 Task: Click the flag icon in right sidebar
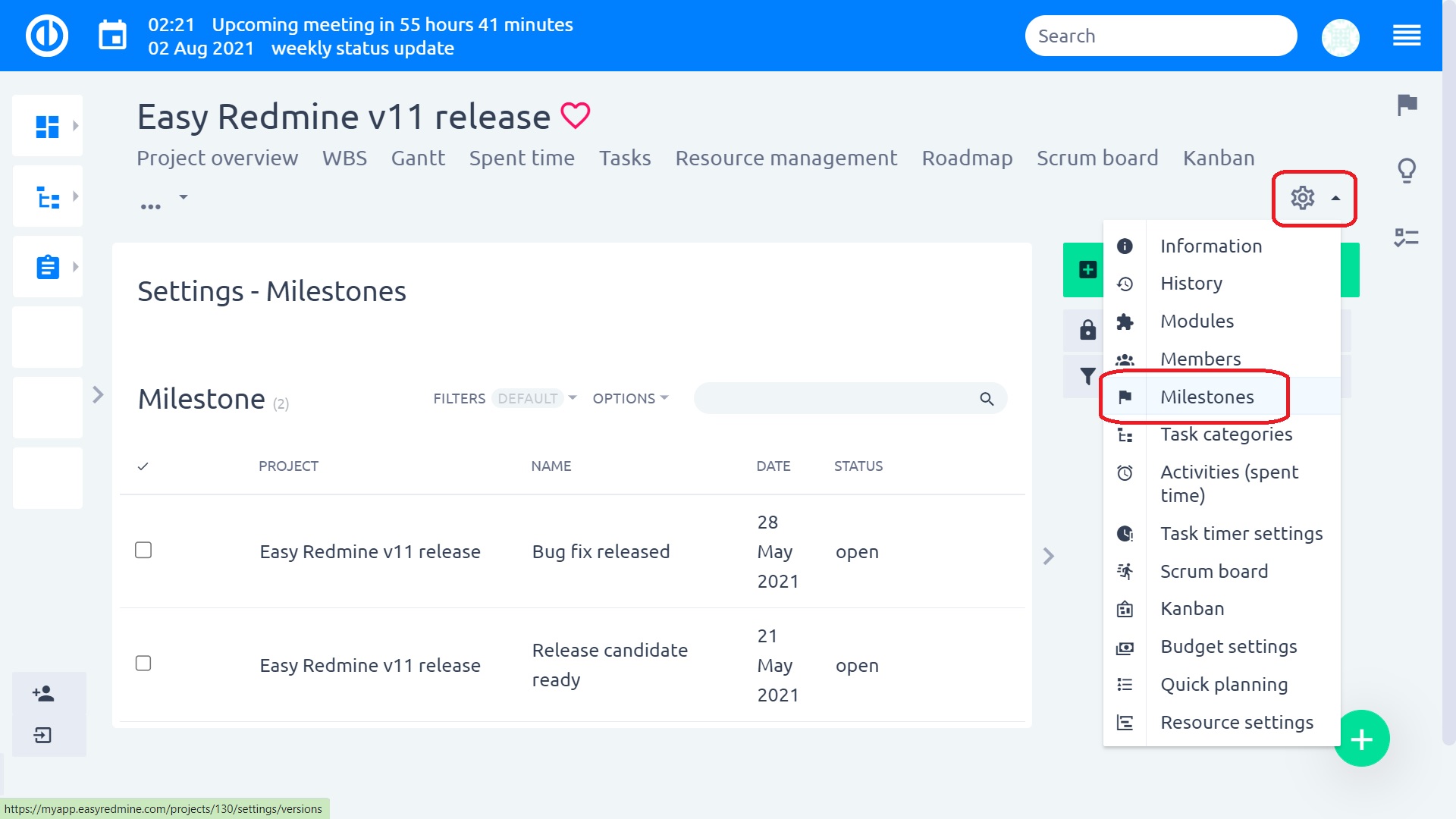(1407, 105)
